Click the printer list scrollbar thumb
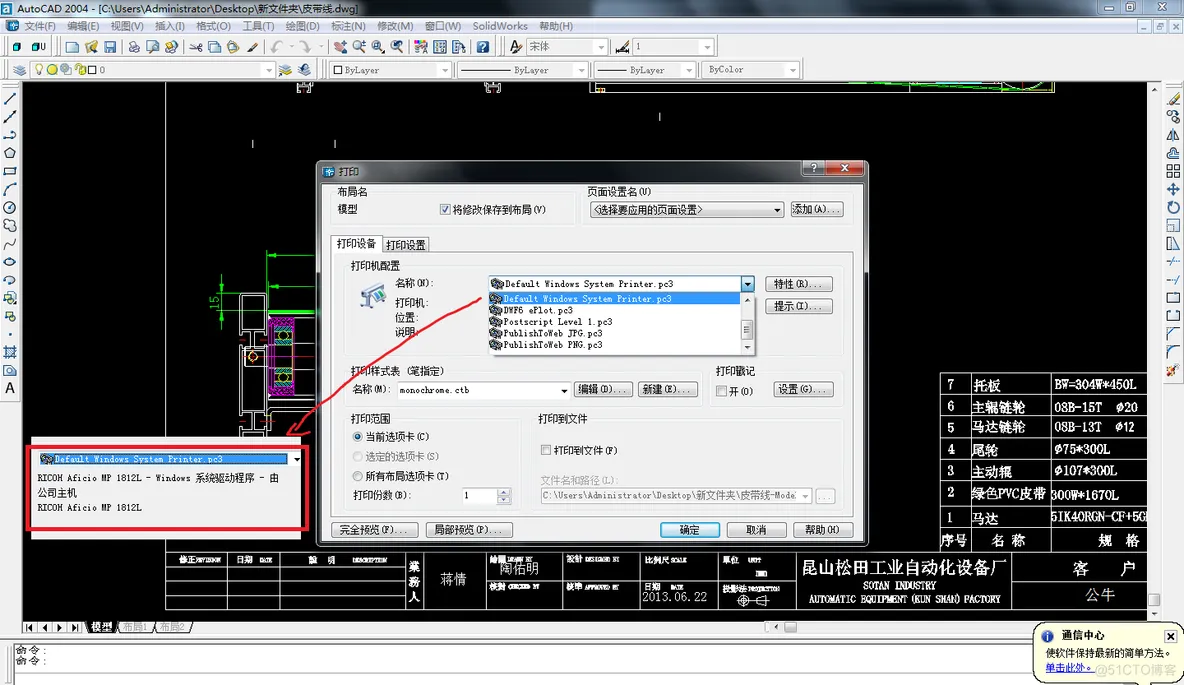The image size is (1184, 685). pos(747,329)
